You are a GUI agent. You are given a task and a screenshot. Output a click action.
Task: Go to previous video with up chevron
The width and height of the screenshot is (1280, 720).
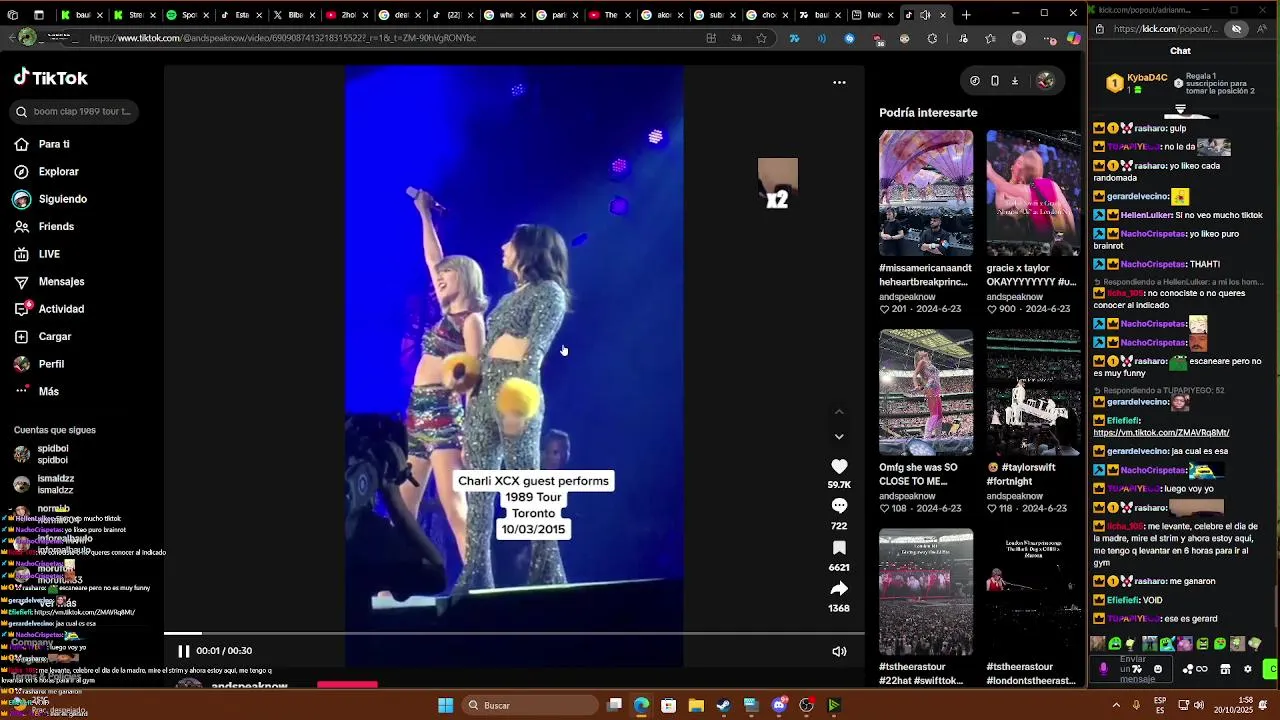pos(839,412)
